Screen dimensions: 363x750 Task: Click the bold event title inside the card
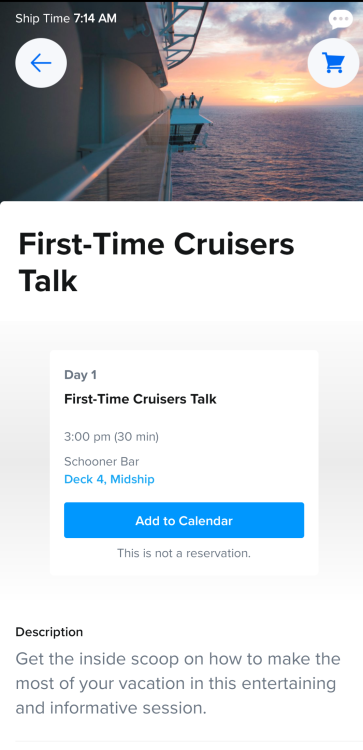140,399
